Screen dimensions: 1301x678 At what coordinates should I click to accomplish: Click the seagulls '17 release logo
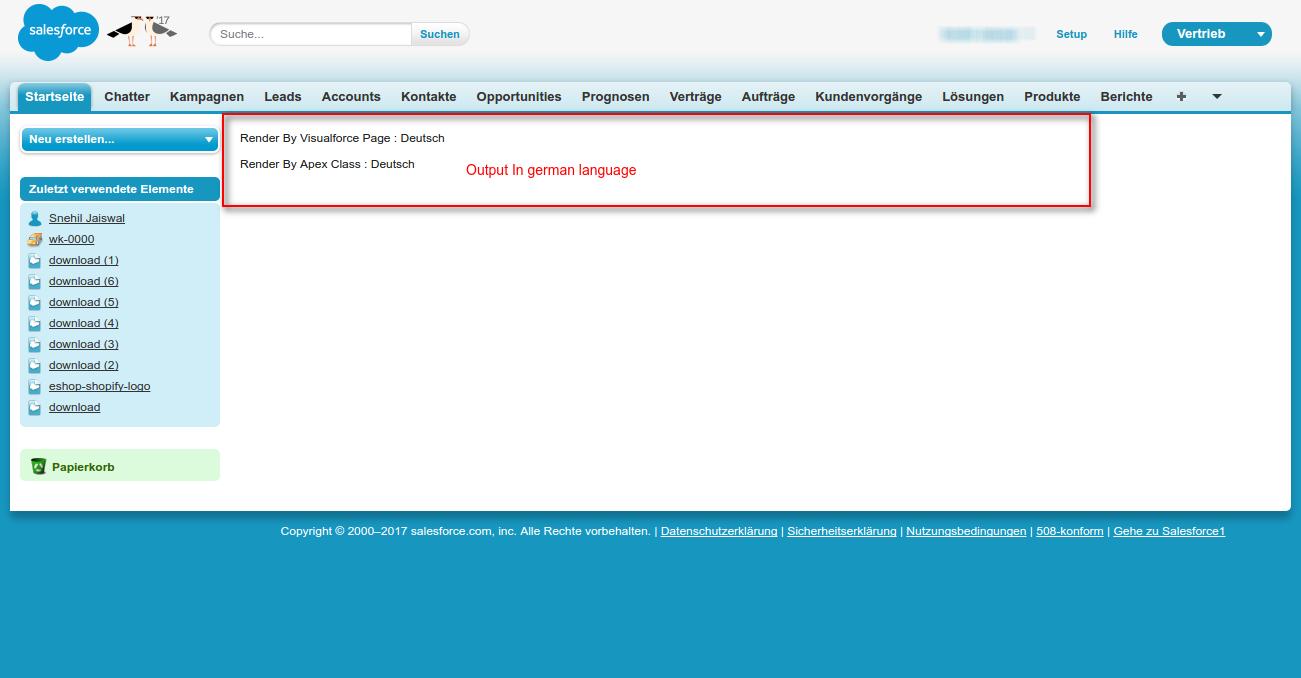pyautogui.click(x=142, y=31)
